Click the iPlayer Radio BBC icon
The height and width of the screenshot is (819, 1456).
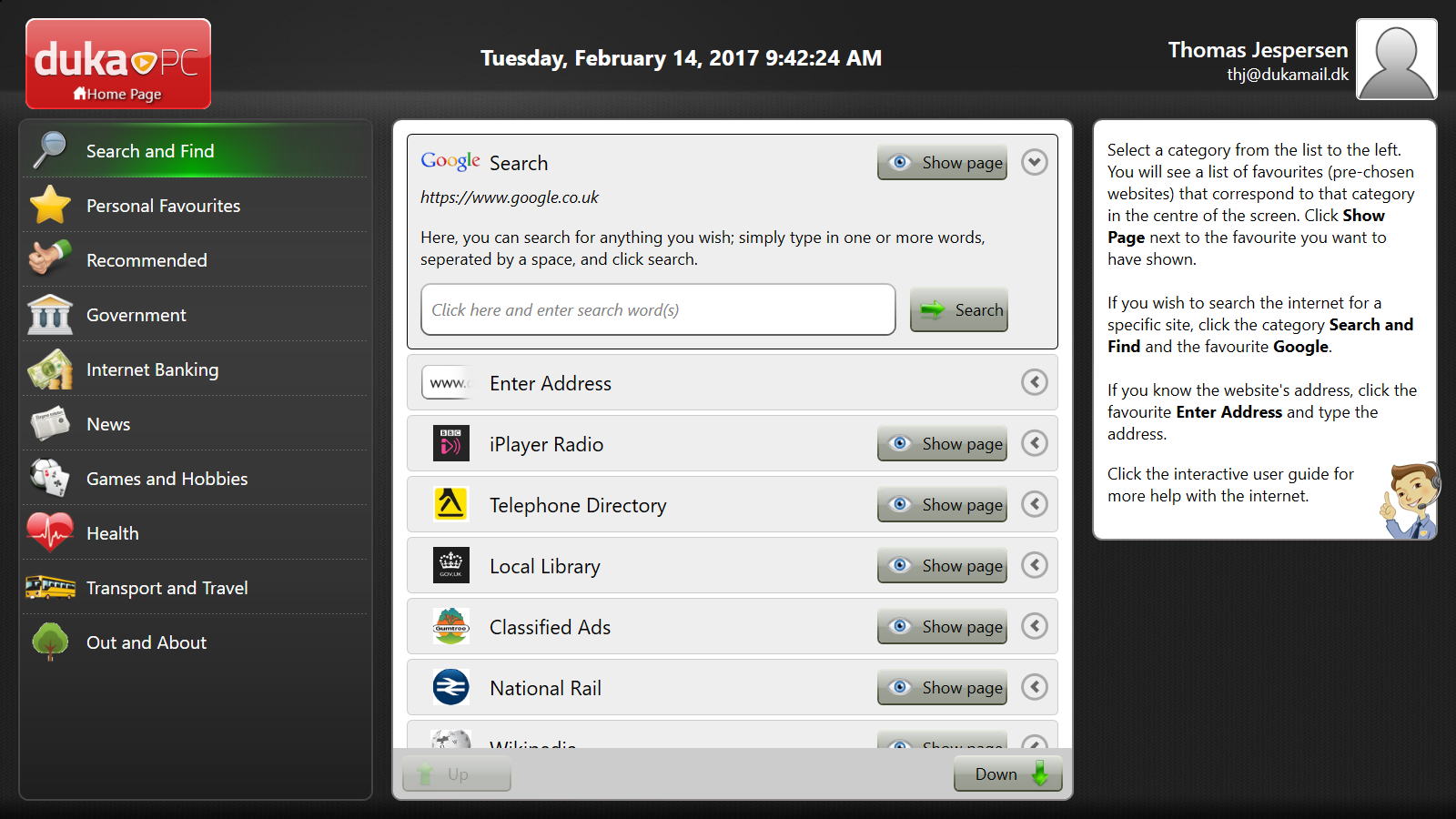coord(450,444)
